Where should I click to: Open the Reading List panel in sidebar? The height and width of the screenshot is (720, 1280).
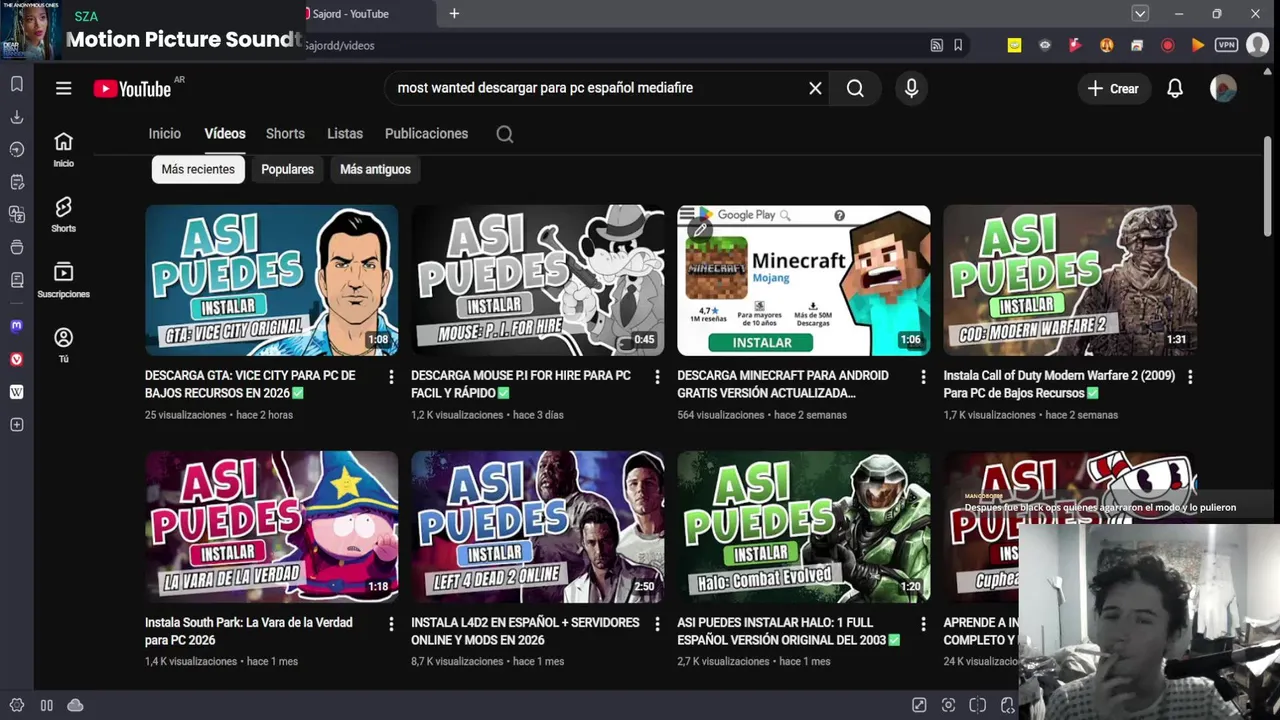[x=17, y=279]
